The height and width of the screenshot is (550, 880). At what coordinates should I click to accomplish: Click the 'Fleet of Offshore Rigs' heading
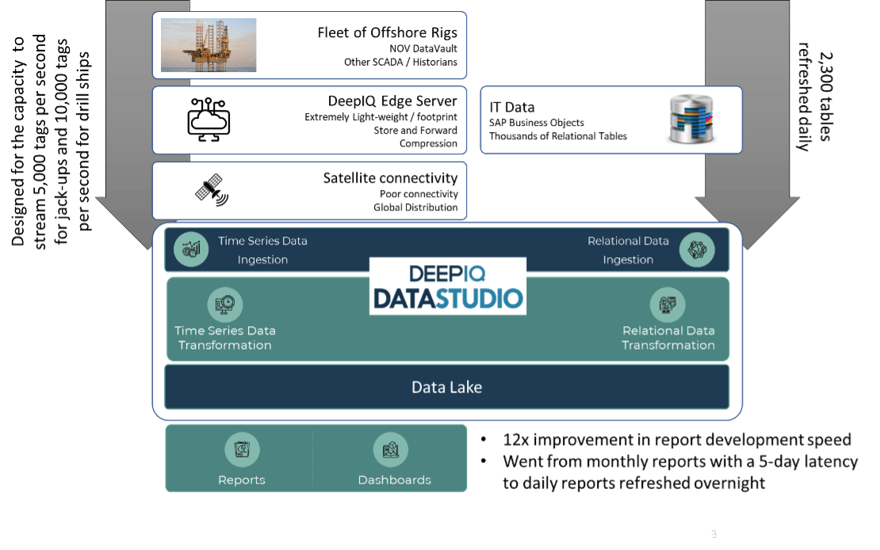coord(387,33)
